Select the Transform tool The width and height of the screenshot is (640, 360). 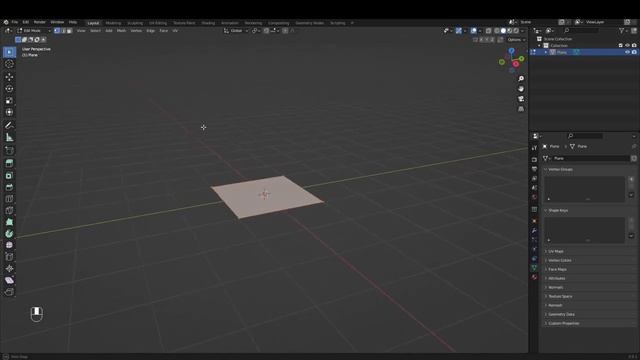click(x=9, y=112)
